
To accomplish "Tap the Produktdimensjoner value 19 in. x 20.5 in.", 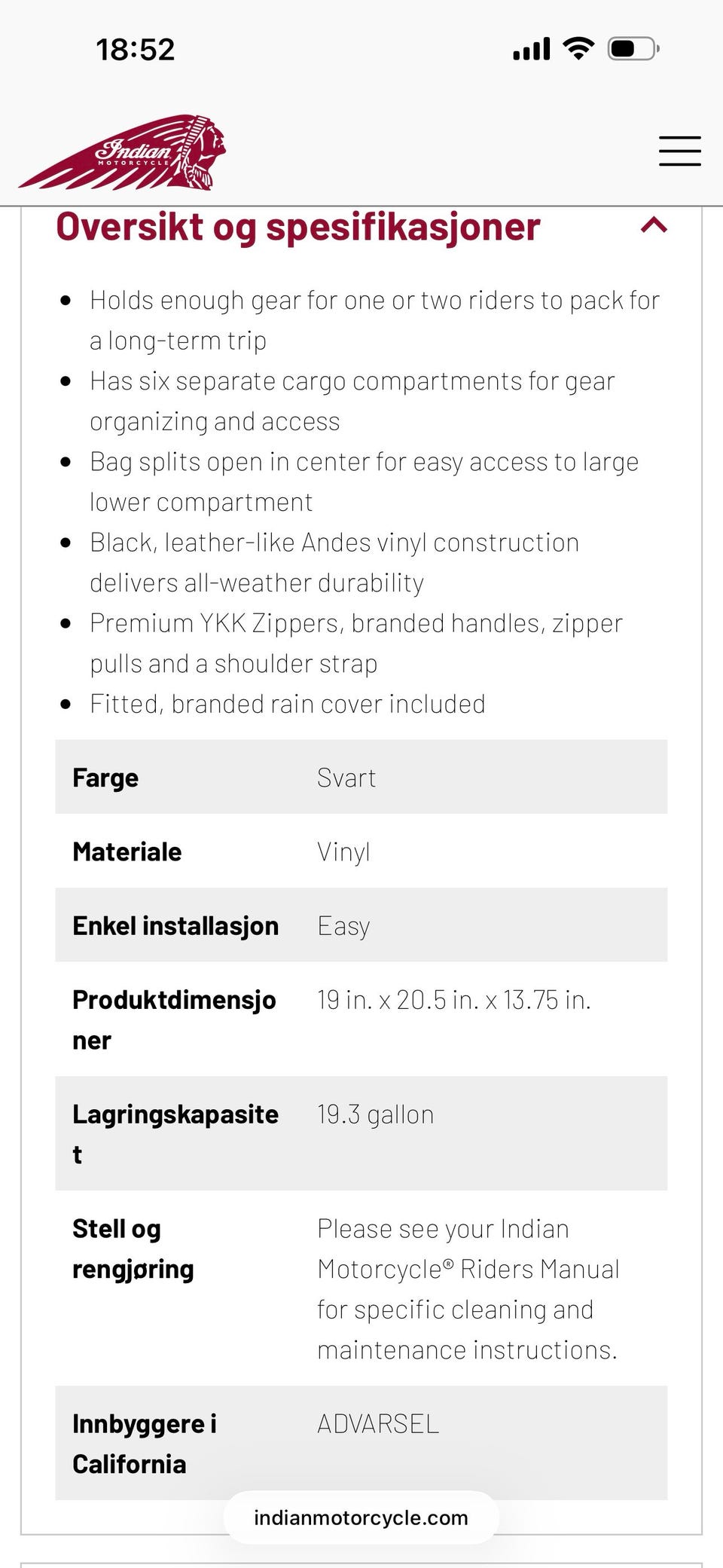I will (x=454, y=1000).
